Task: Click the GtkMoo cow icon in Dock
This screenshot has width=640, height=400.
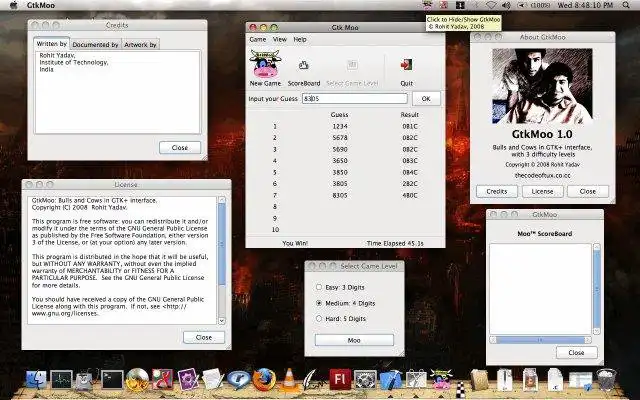Action: (x=441, y=379)
